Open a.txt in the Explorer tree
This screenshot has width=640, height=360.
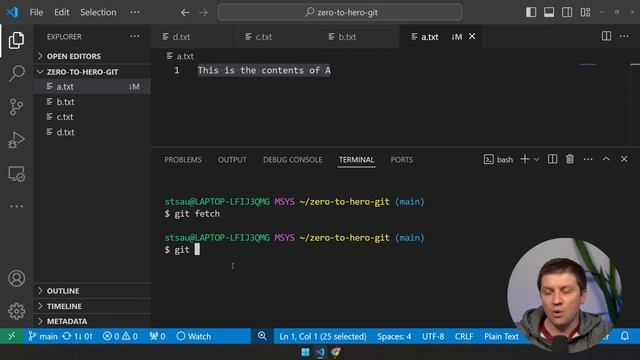pos(92,87)
